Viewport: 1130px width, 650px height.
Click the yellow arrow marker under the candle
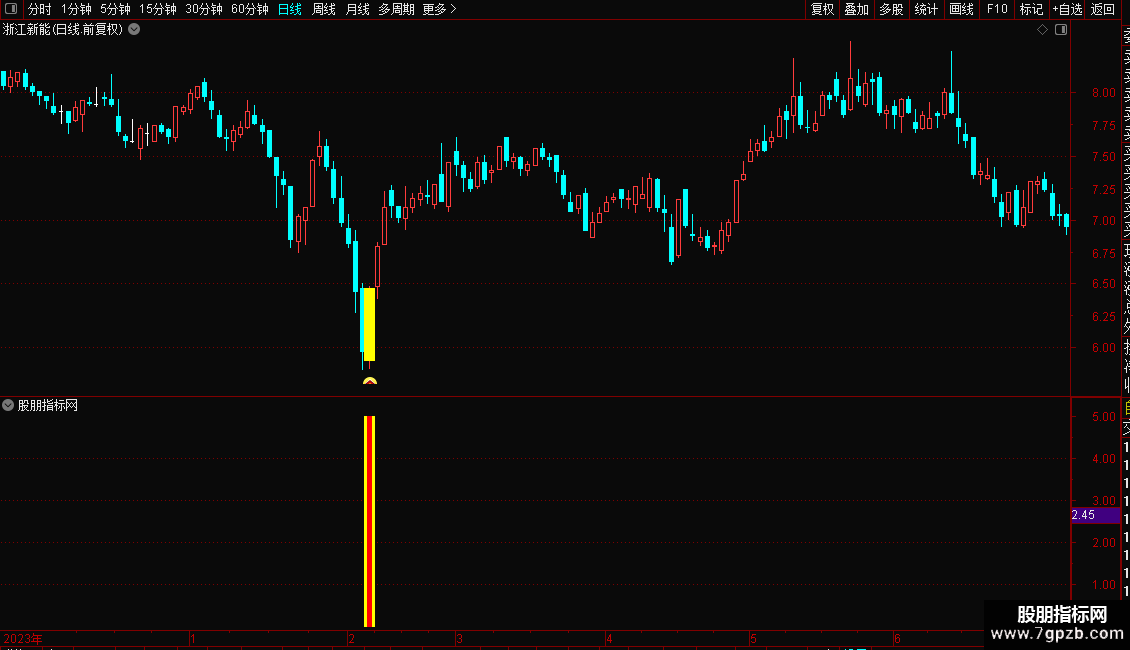click(370, 380)
